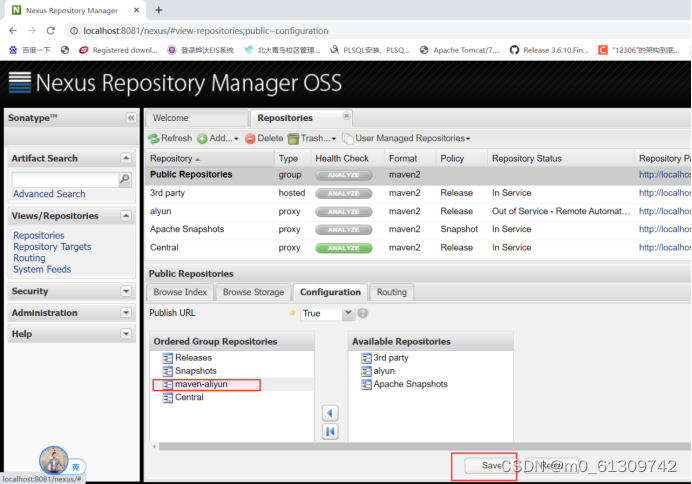Click Analyze button for Apache Snapshots row
The width and height of the screenshot is (692, 484).
(343, 230)
